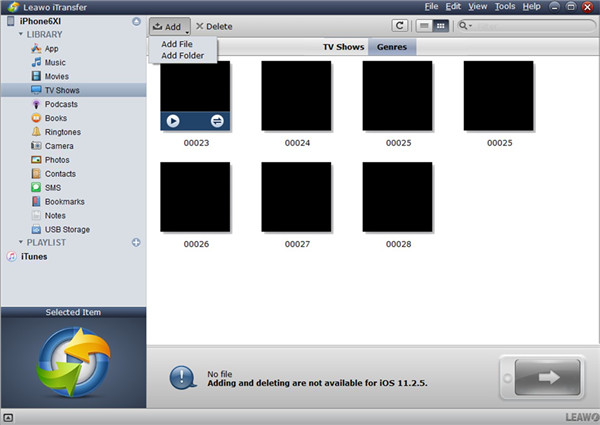Choose Add Folder from menu
The image size is (600, 425).
click(x=183, y=55)
